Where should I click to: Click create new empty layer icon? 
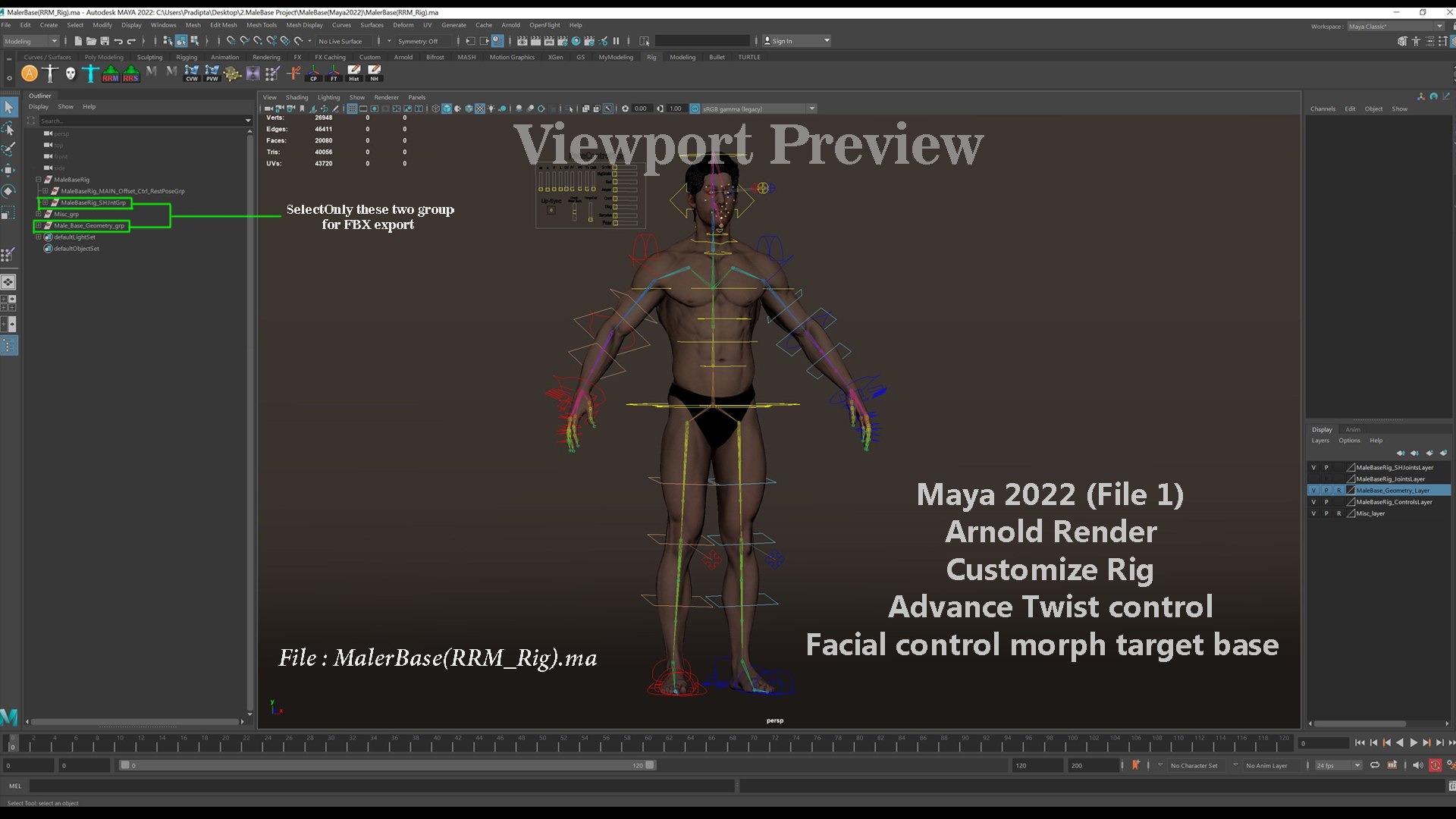click(1429, 453)
